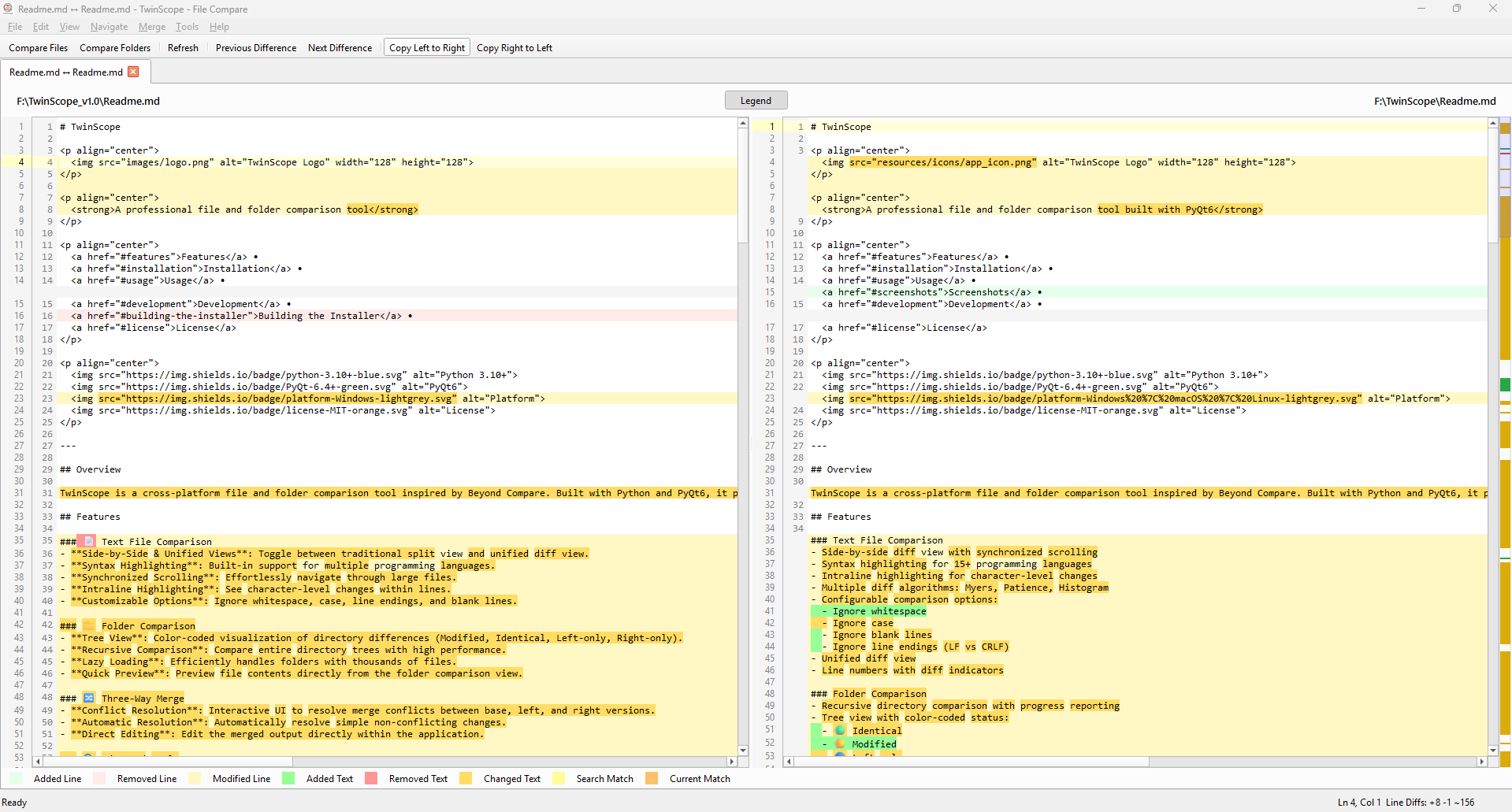Click the removed line 'Building the Installer'
This screenshot has width=1512, height=812.
(x=399, y=316)
